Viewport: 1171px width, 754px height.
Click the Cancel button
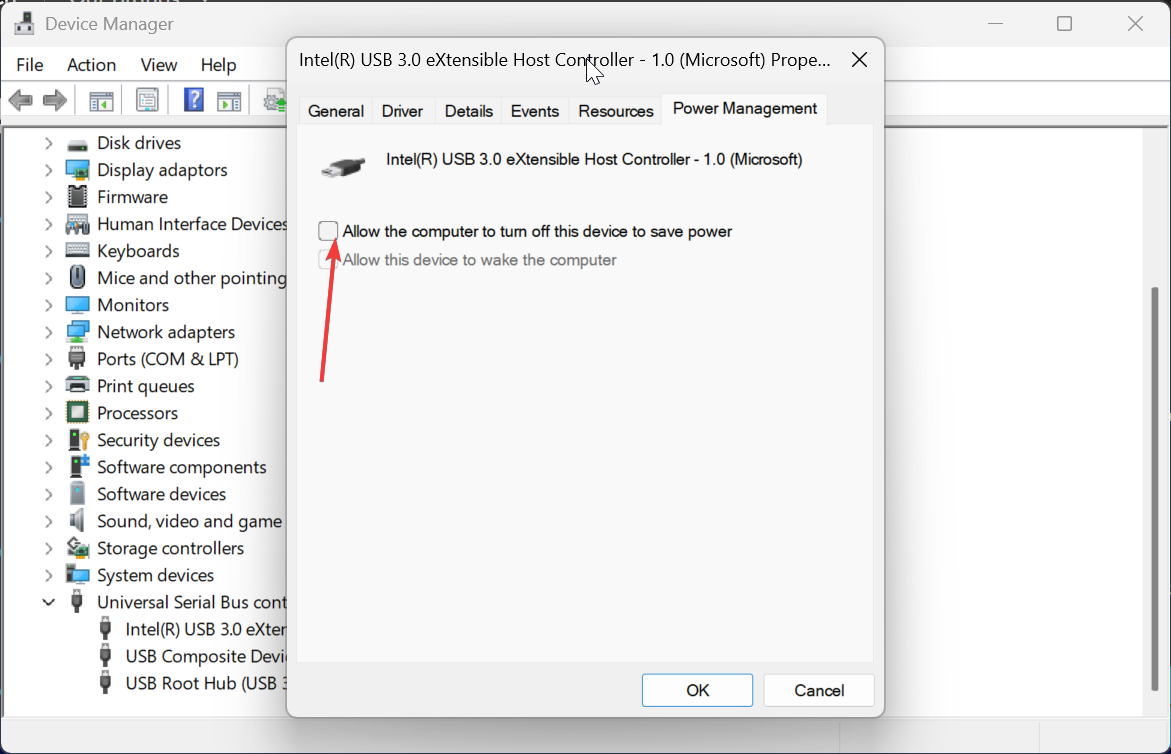819,691
